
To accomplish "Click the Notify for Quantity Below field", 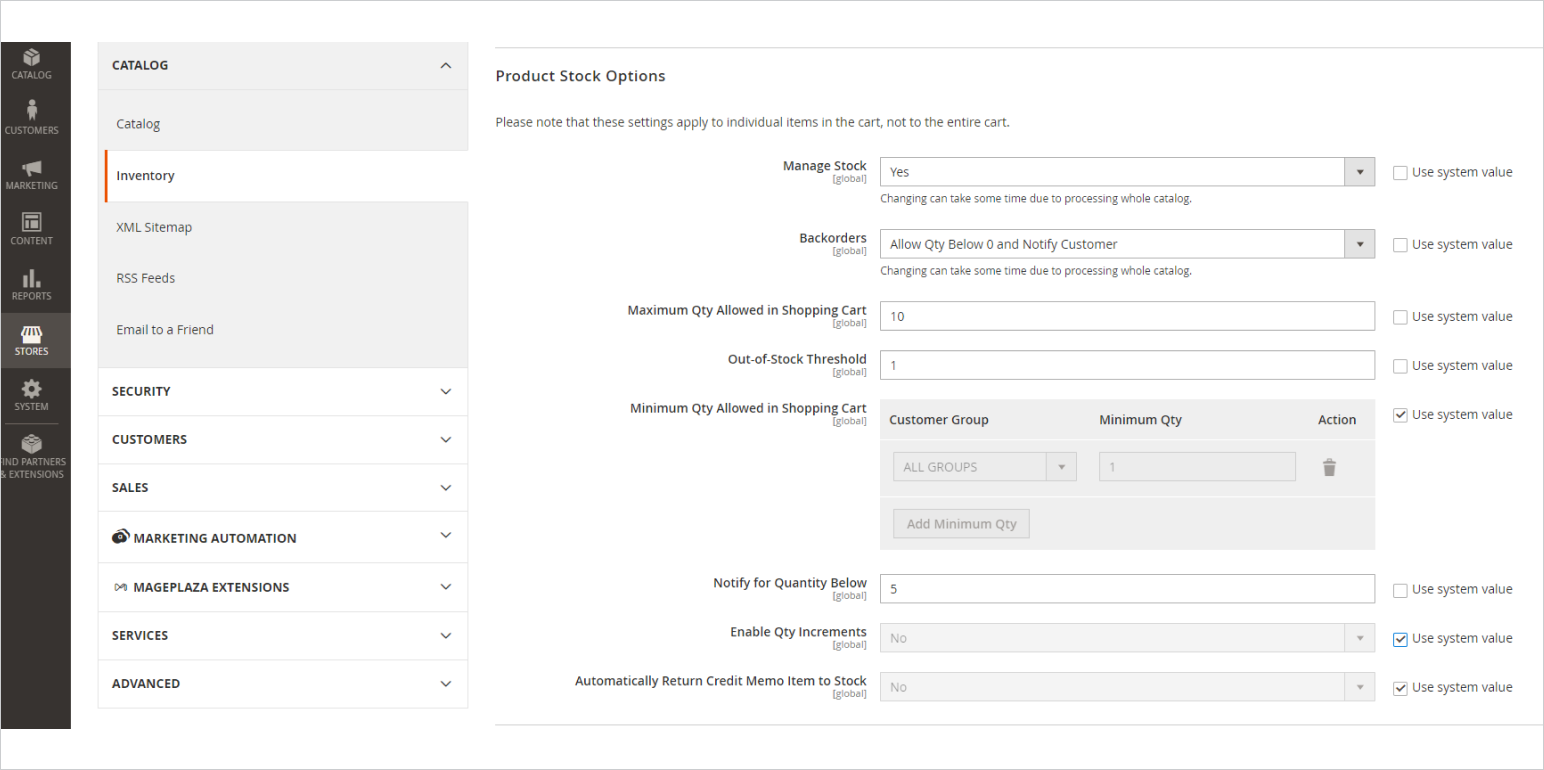I will click(x=1127, y=589).
